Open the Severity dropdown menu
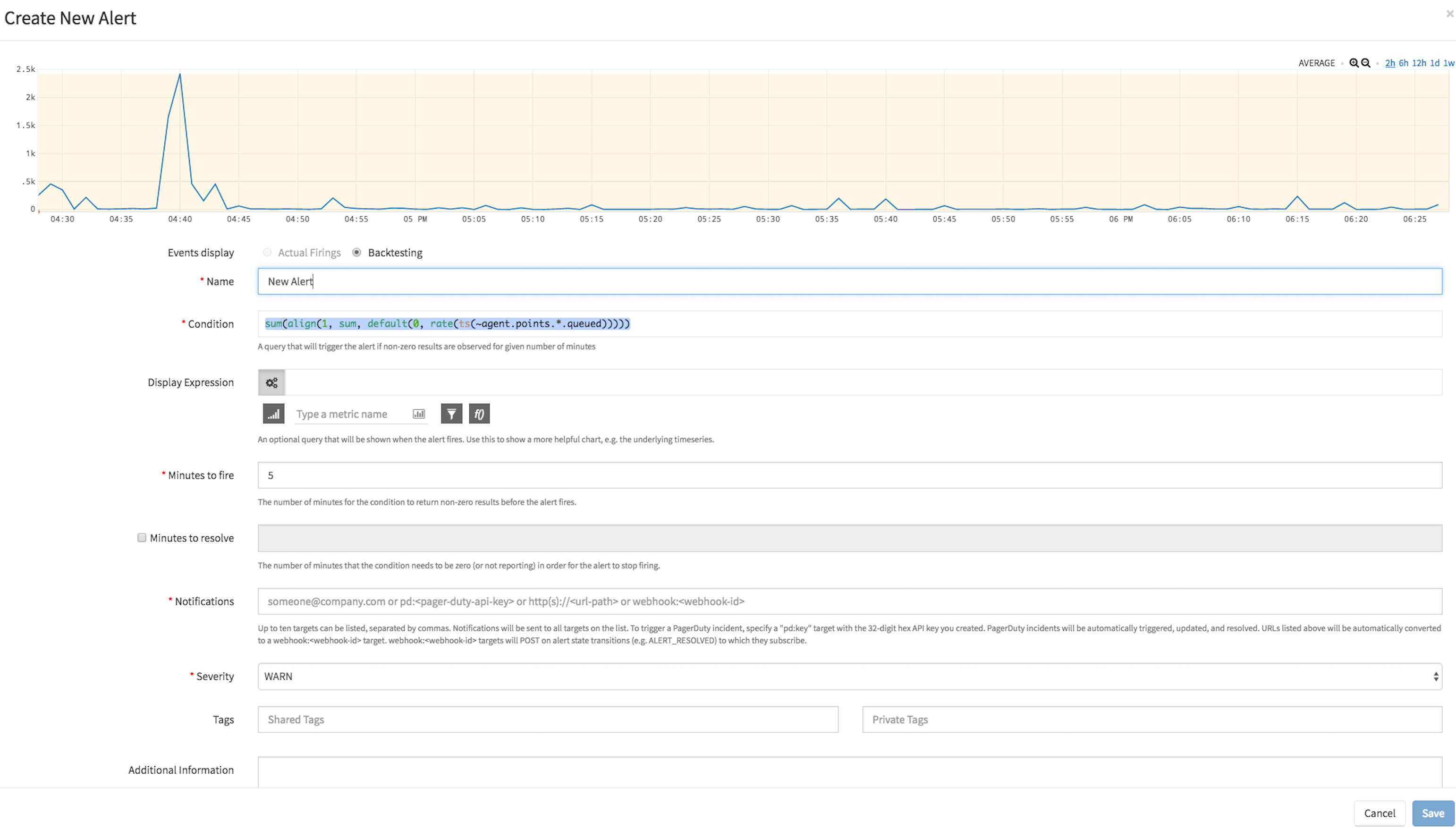 pos(848,676)
